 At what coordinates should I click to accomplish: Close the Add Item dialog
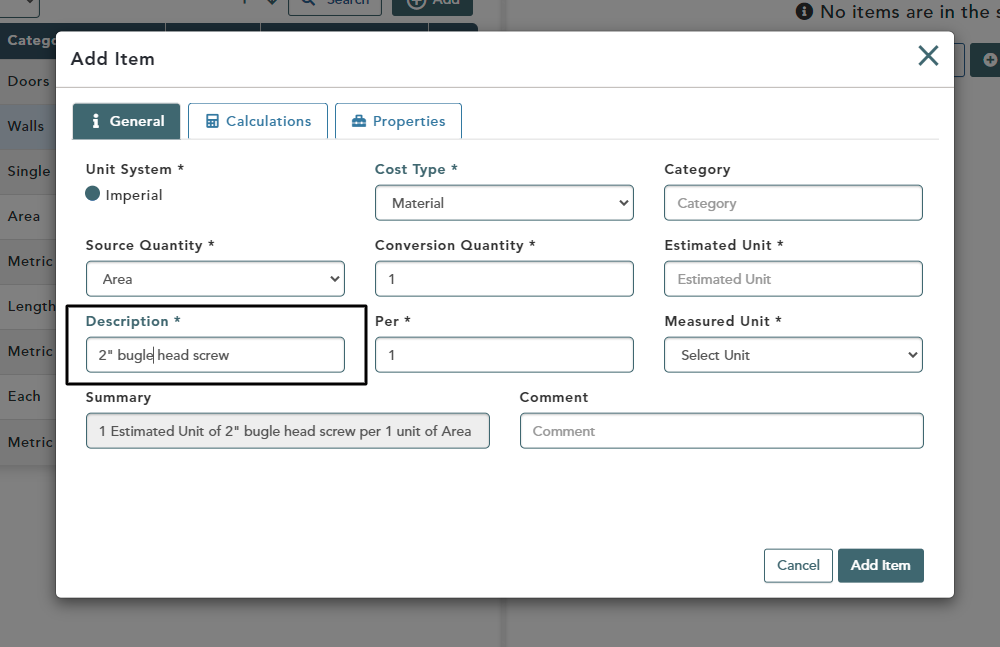tap(928, 56)
